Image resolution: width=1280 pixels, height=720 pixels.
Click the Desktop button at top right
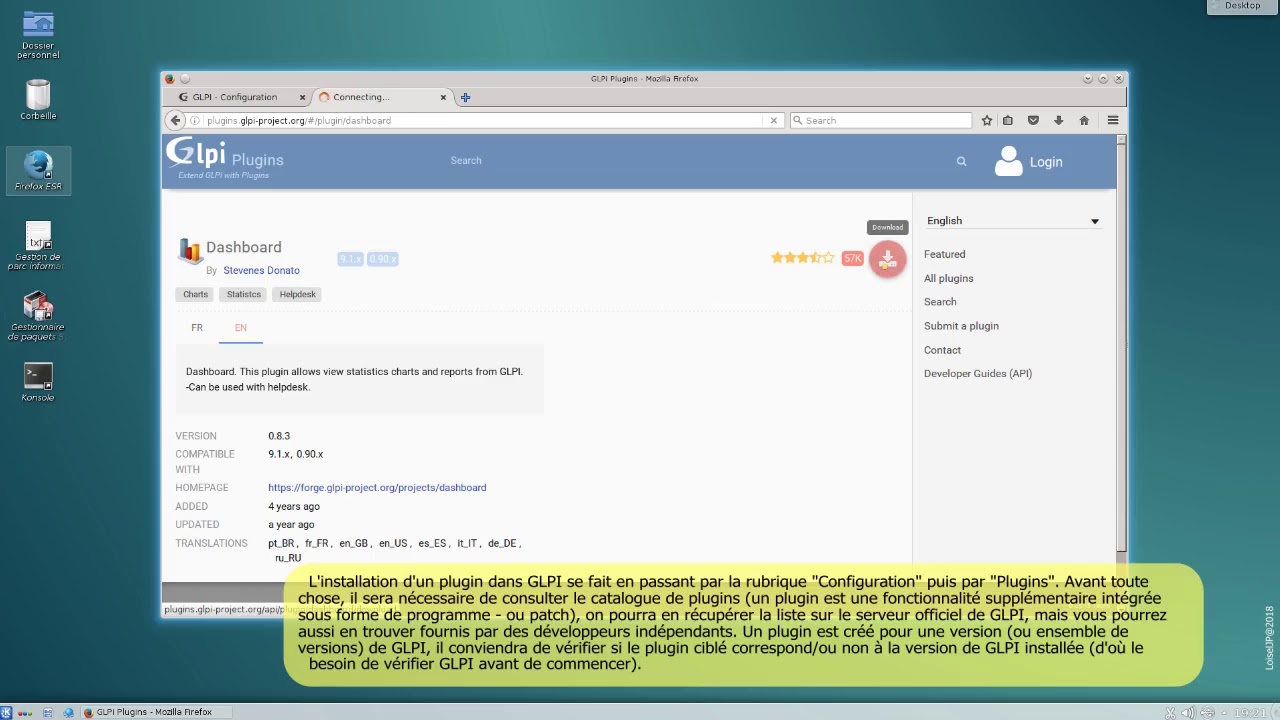(x=1243, y=6)
